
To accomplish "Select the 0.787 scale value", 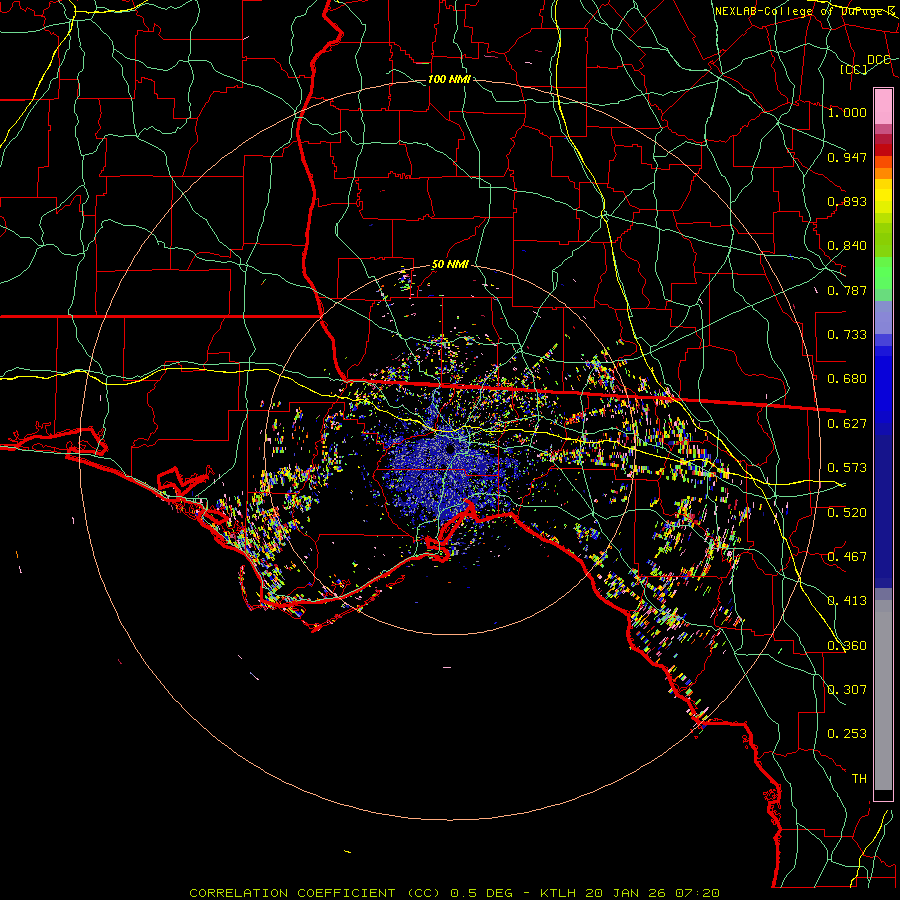I will point(847,290).
